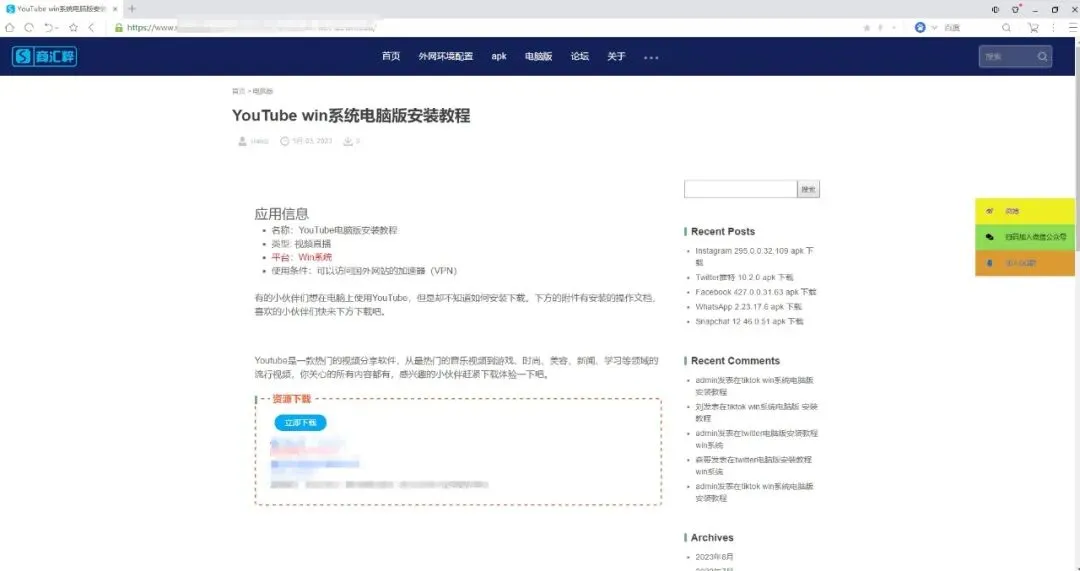Open the shopping cart toolbar icon

[x=1033, y=28]
